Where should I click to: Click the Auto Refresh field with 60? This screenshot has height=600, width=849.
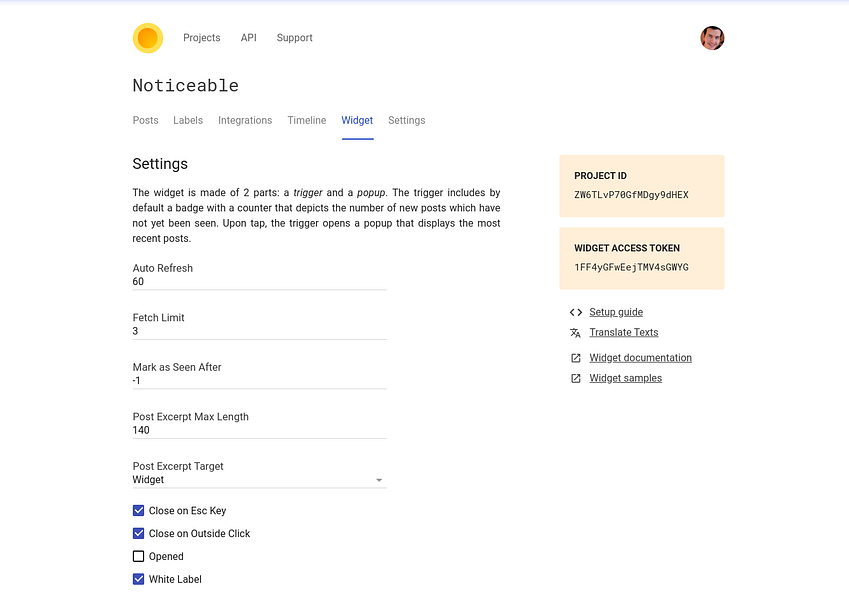[x=259, y=282]
